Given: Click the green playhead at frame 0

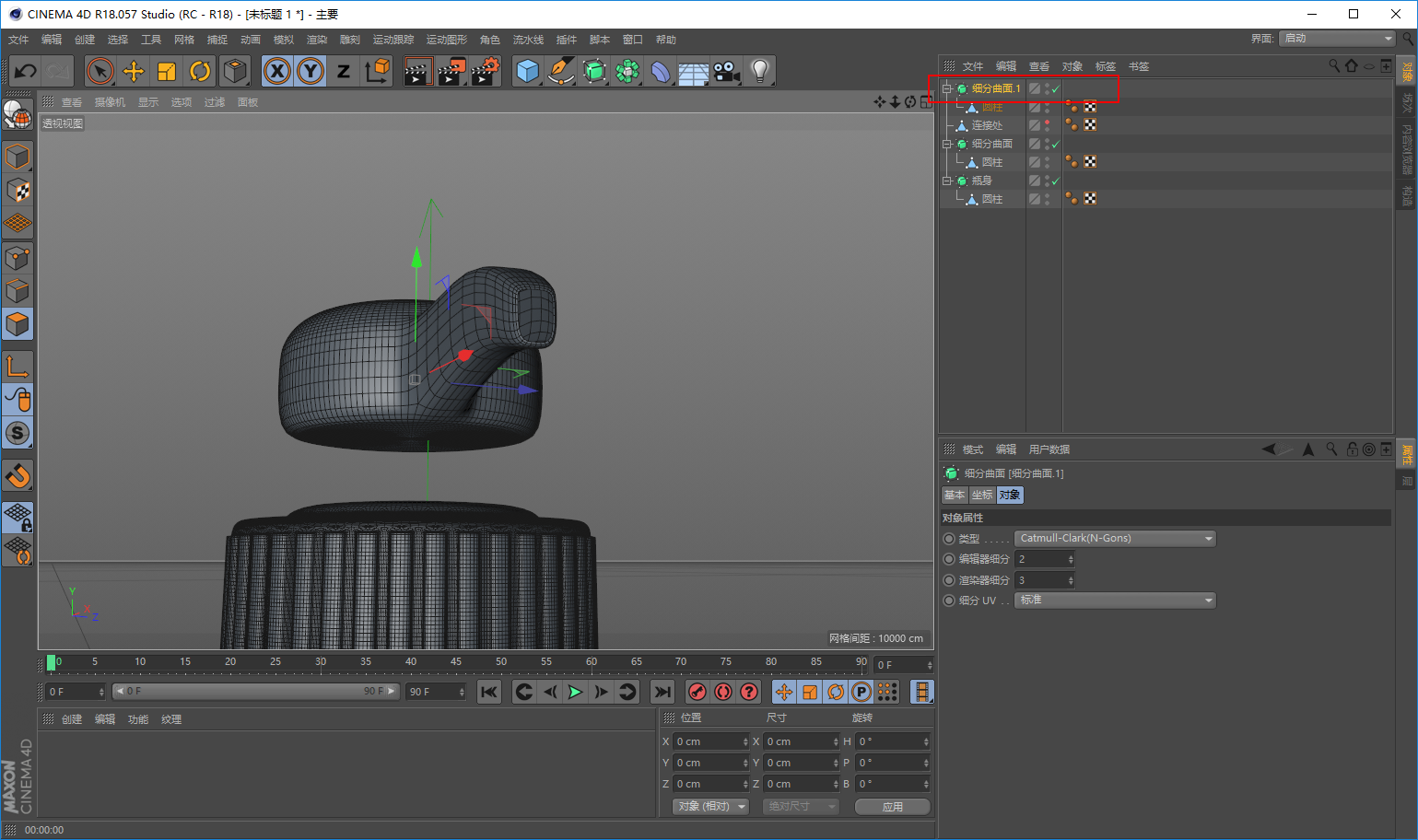Looking at the screenshot, I should tap(52, 663).
